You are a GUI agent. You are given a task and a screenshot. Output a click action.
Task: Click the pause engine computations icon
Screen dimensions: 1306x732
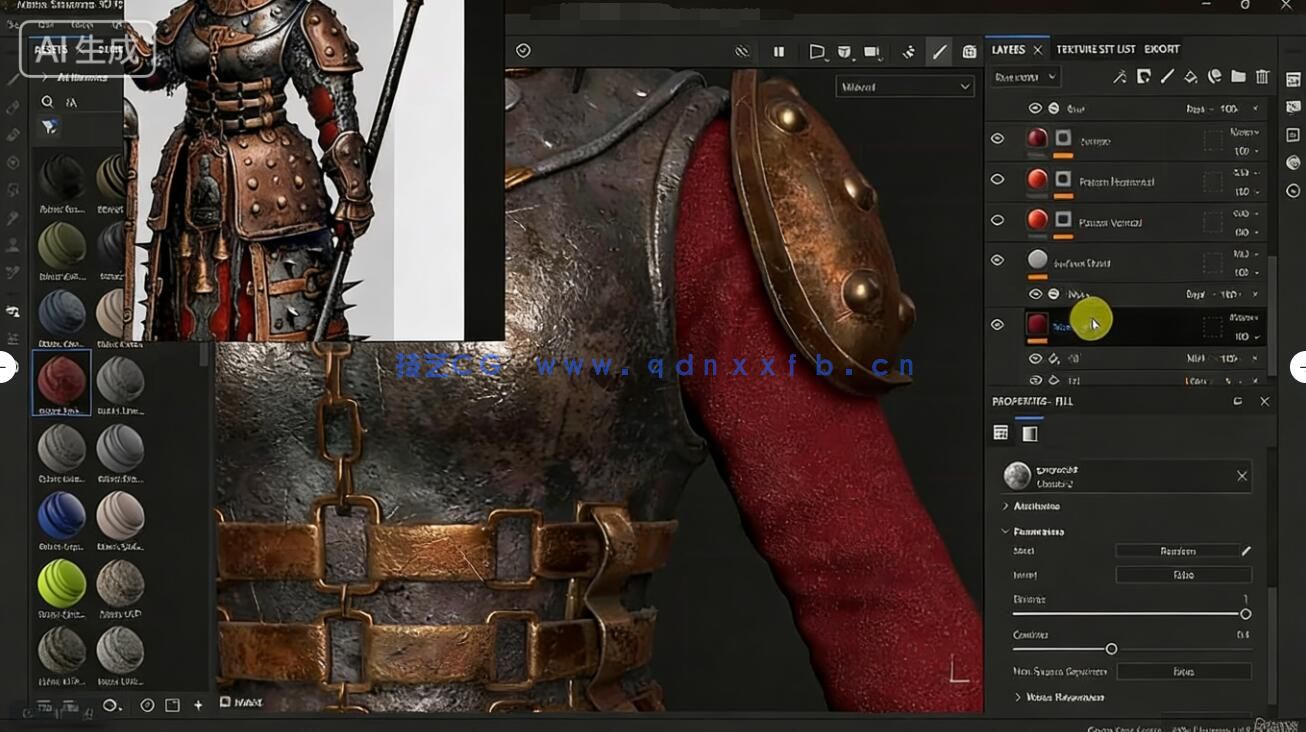tap(779, 50)
